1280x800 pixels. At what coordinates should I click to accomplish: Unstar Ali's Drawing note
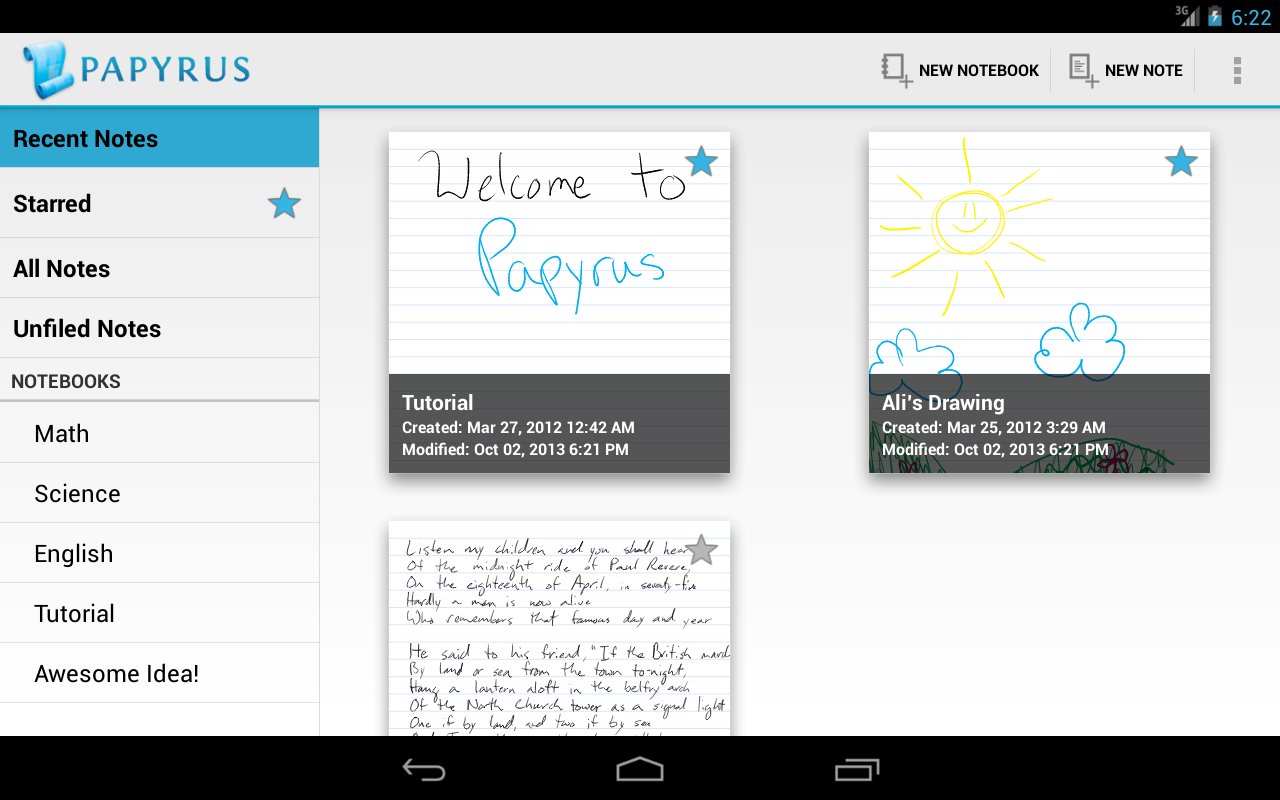point(1181,160)
